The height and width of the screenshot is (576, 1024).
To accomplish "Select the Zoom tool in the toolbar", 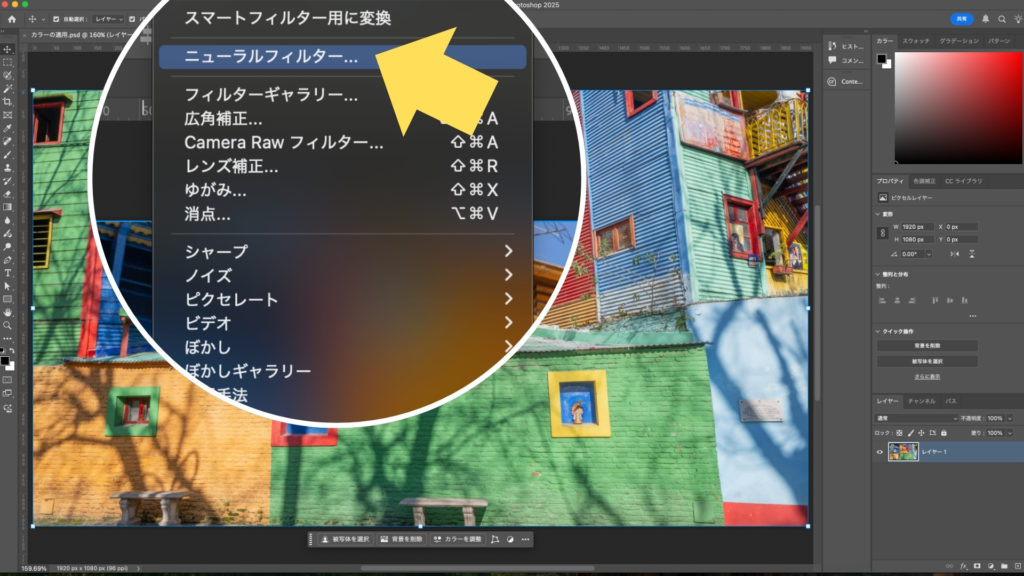I will click(7, 325).
